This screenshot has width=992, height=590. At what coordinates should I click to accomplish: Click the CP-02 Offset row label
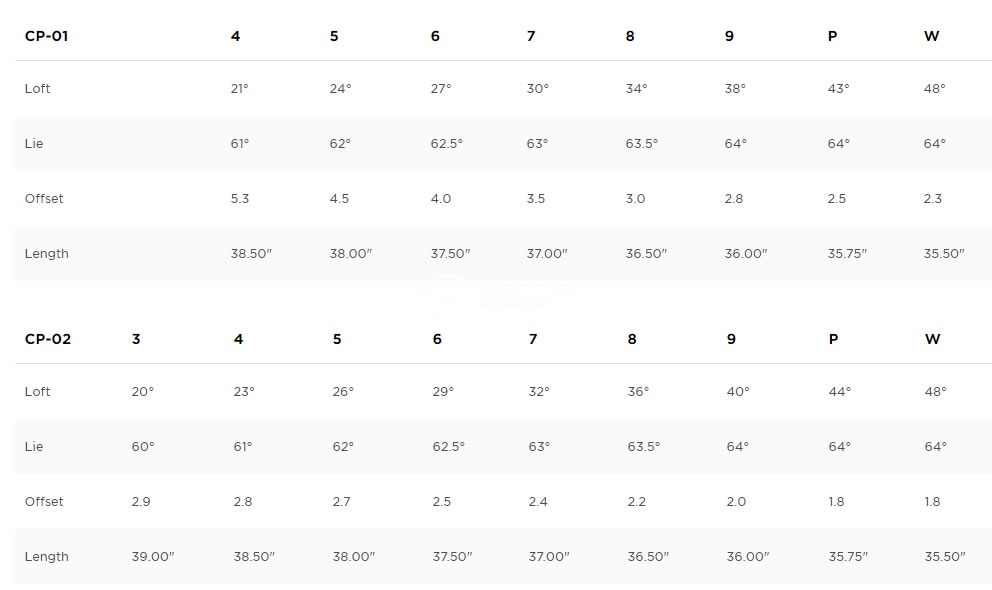[x=44, y=501]
